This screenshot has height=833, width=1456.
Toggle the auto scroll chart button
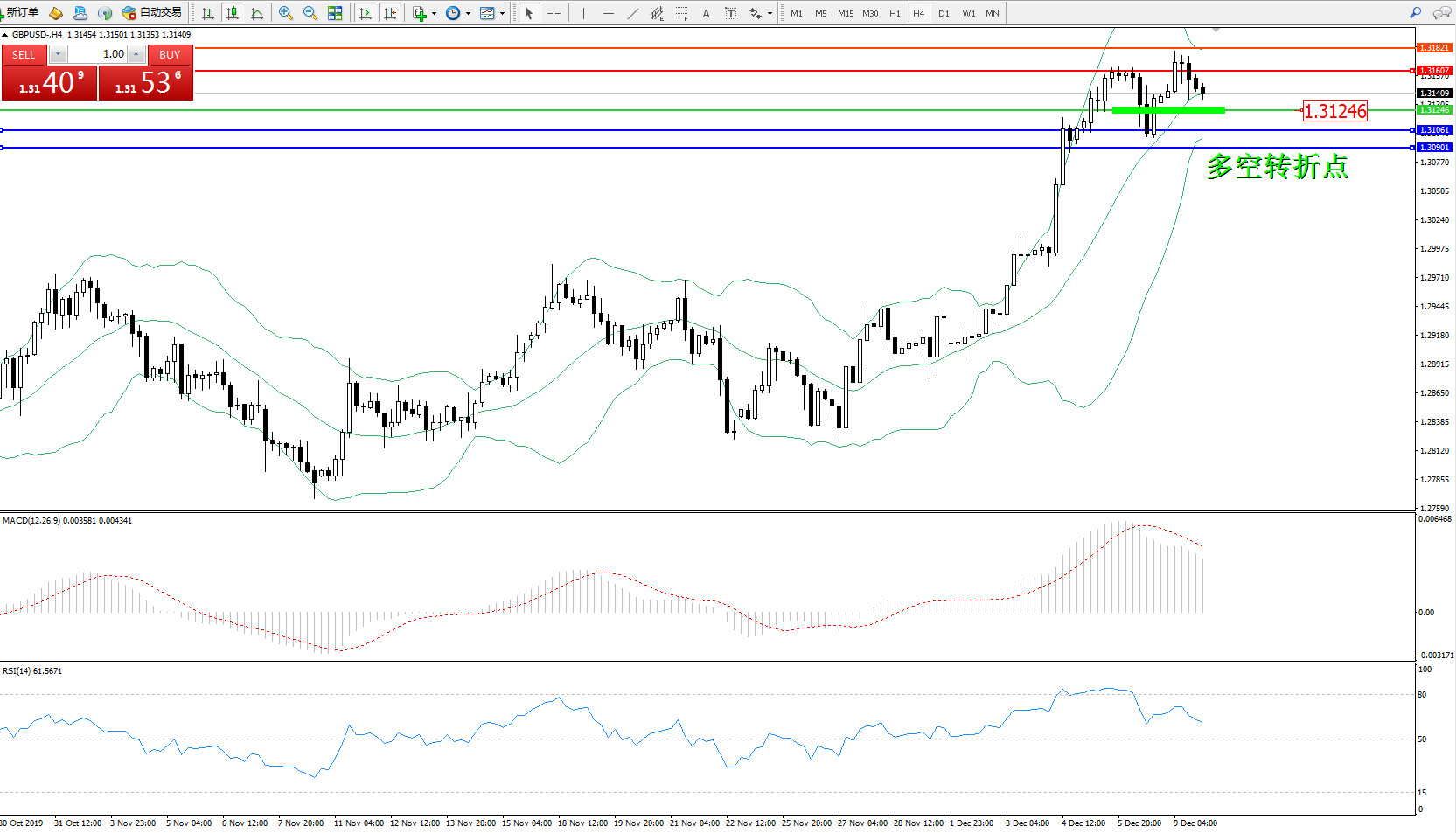(366, 13)
